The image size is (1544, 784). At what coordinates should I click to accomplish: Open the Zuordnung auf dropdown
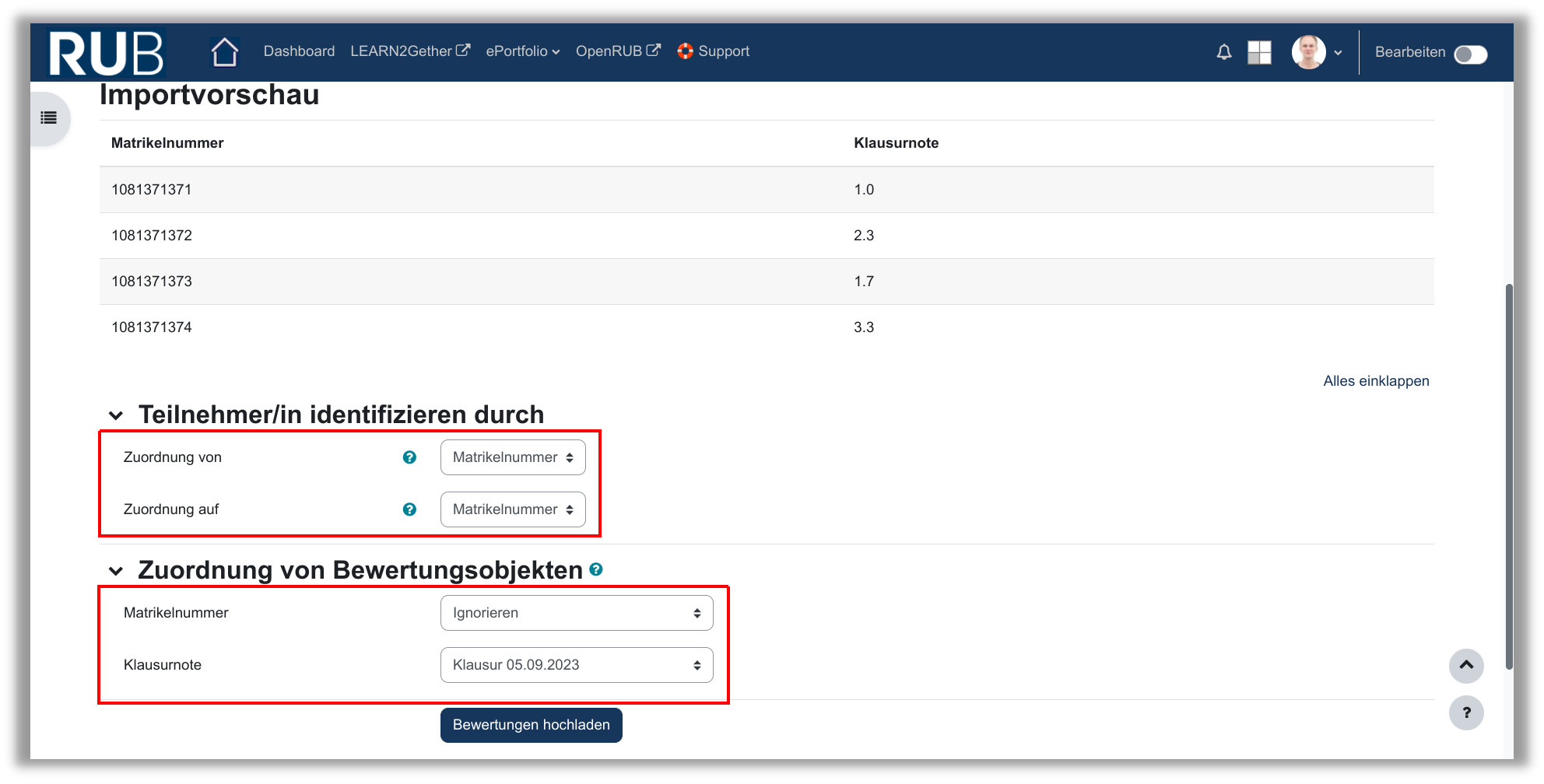pyautogui.click(x=513, y=509)
